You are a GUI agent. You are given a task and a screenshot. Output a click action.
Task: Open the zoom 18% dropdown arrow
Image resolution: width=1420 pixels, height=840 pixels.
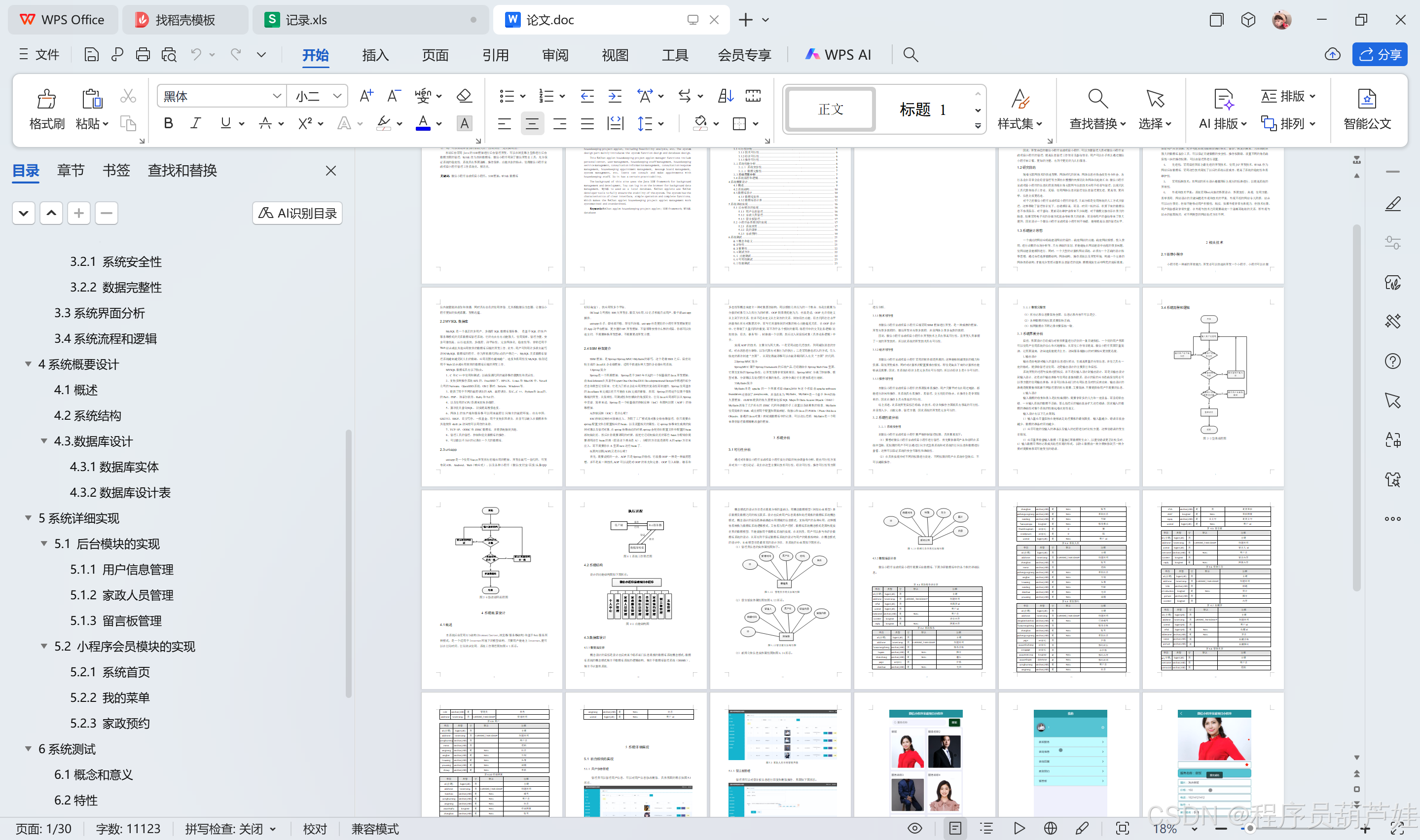[1194, 829]
